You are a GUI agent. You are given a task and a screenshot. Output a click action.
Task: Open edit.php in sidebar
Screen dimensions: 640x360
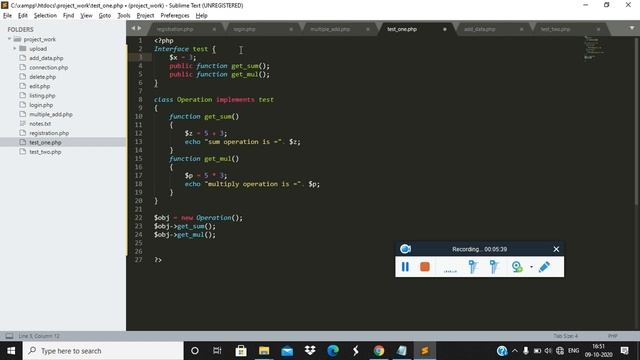[40, 86]
